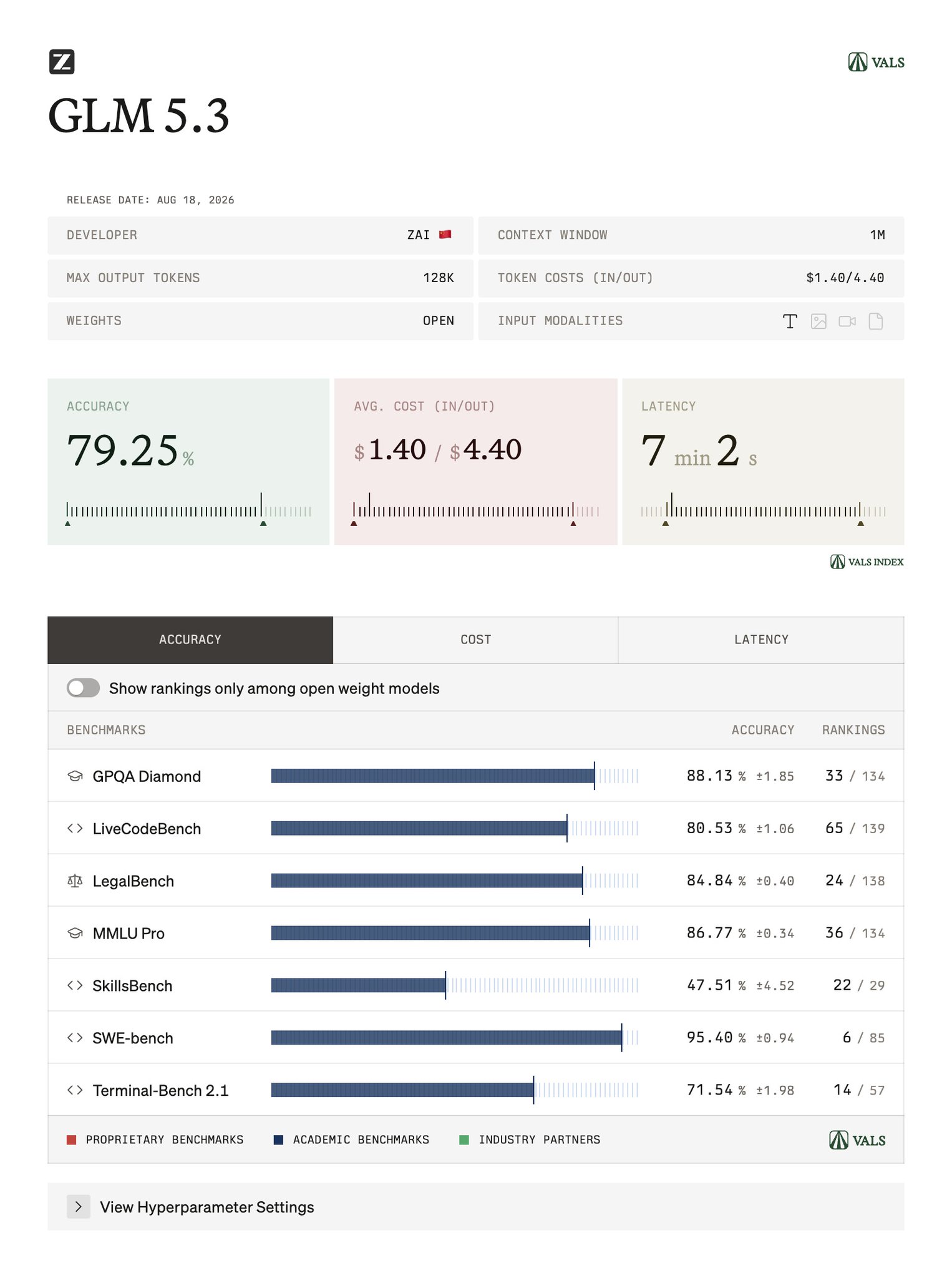This screenshot has height=1278, width=952.
Task: Open the MMLU Pro benchmark row
Action: pos(476,933)
